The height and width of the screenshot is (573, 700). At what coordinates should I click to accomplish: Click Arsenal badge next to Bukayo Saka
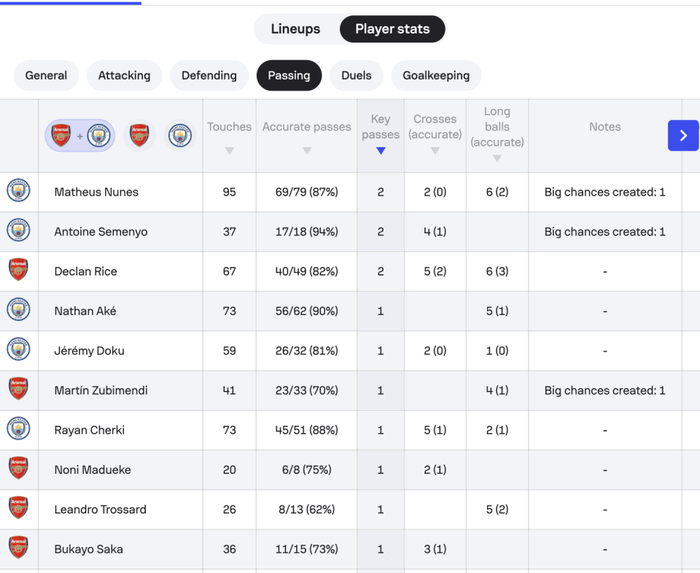tap(18, 548)
